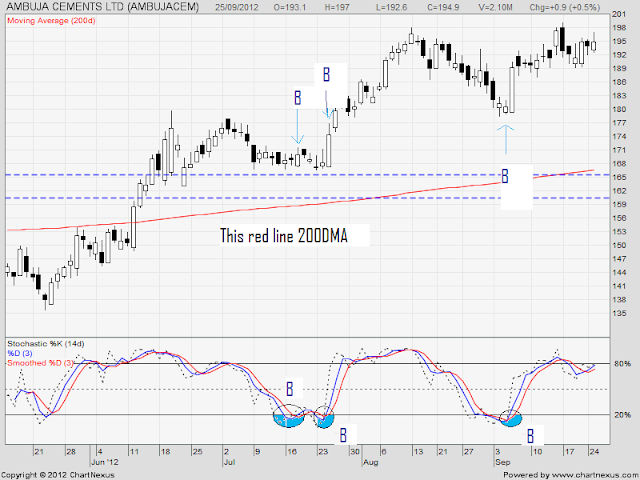This screenshot has width=640, height=480.
Task: Click the 141 price axis label
Action: [619, 286]
